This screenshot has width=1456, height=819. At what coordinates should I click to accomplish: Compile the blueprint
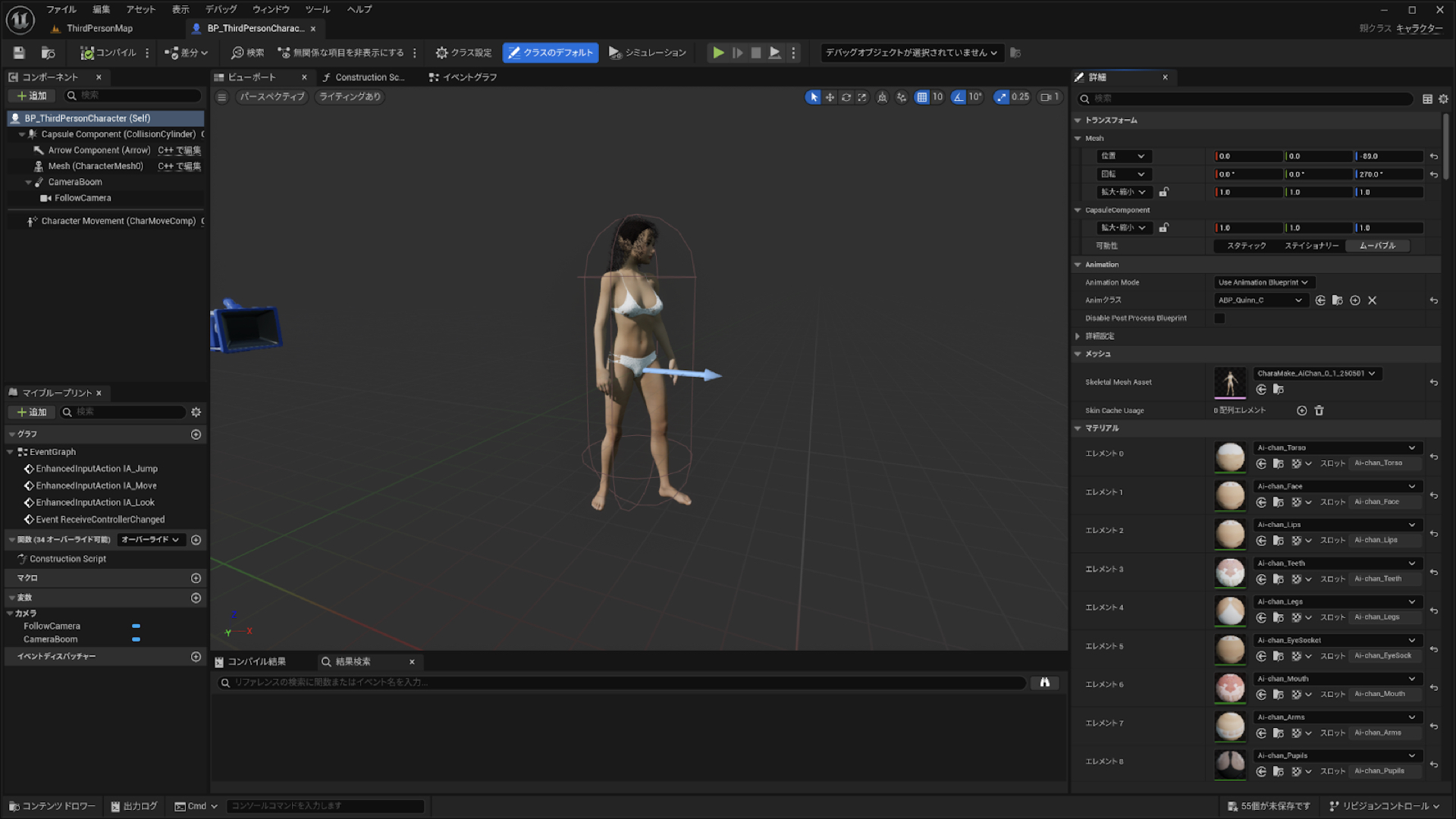tap(108, 52)
